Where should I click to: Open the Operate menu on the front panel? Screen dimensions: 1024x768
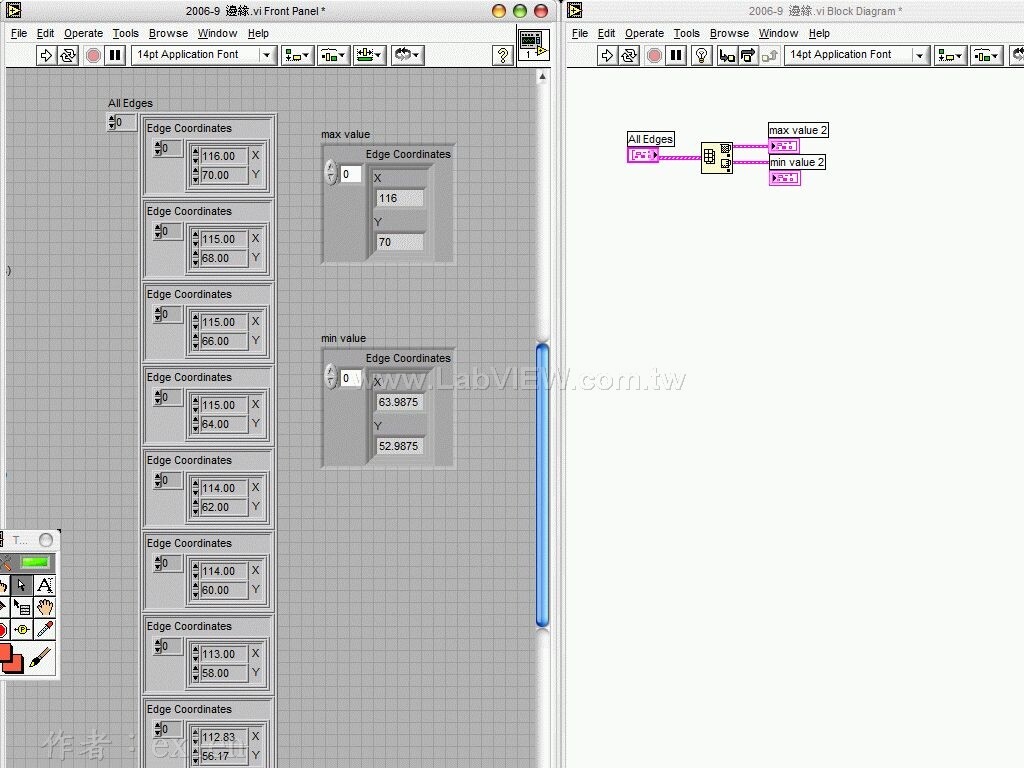[x=83, y=33]
